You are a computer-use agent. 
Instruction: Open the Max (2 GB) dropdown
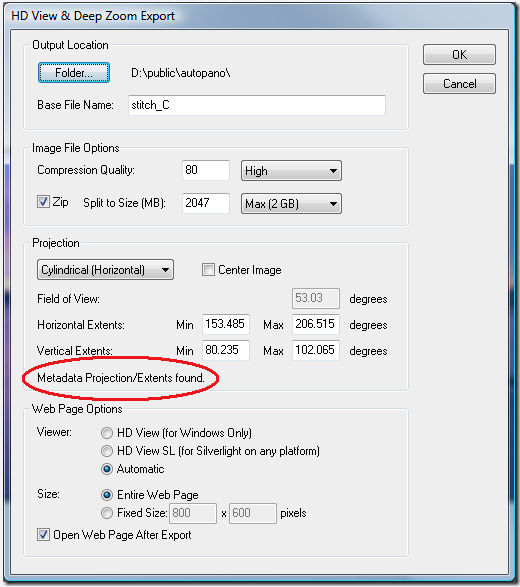click(291, 204)
